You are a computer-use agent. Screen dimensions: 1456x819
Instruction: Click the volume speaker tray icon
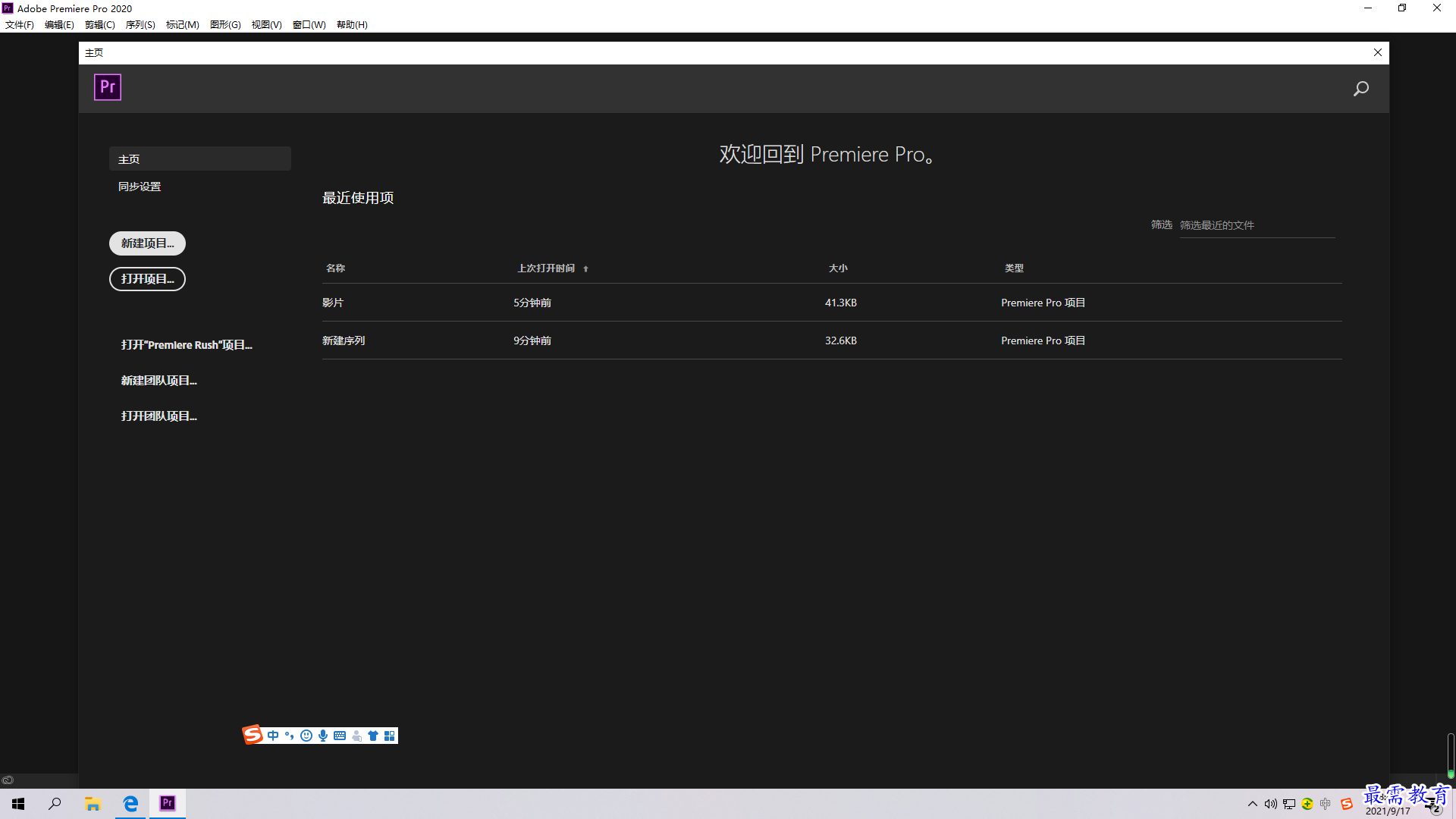coord(1271,804)
